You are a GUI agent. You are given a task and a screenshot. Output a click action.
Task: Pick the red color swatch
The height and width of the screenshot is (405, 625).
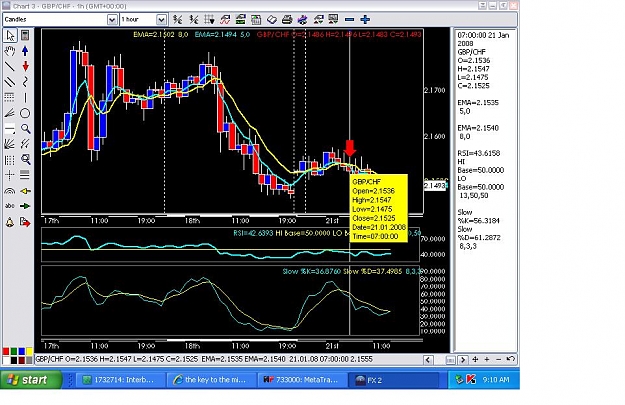6,351
